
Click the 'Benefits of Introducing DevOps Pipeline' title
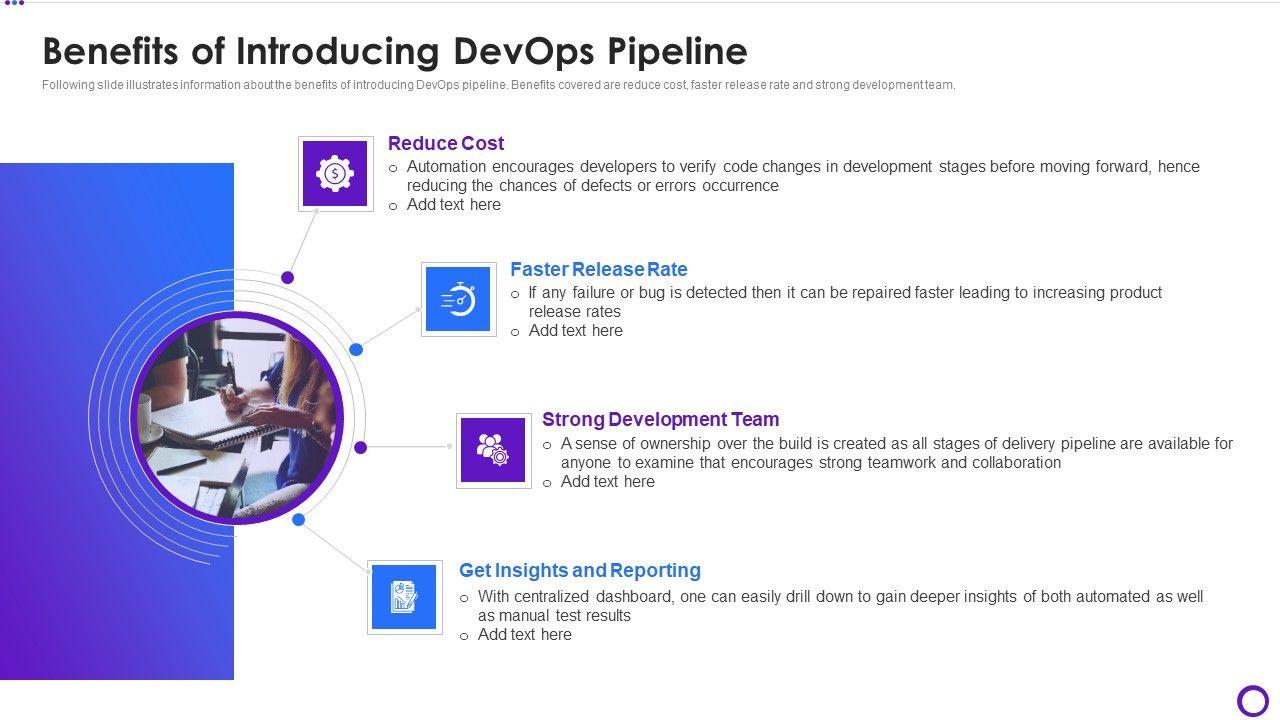(395, 51)
